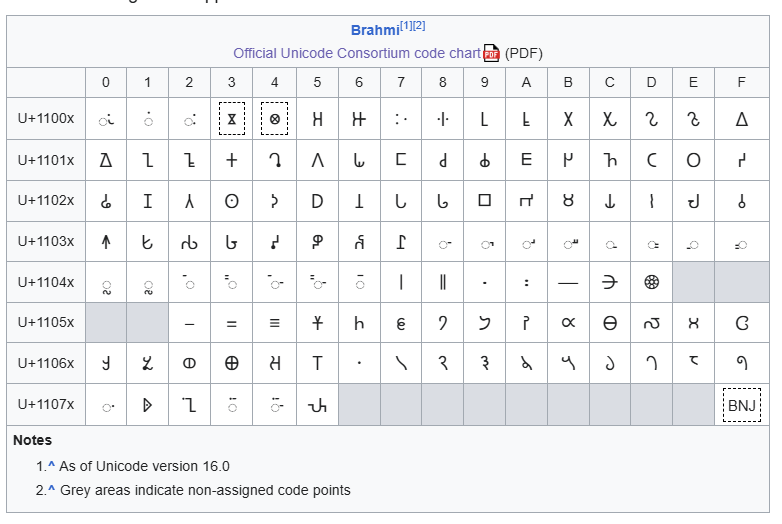The height and width of the screenshot is (524, 782).
Task: Jump back via caret of note 1
Action: tap(51, 466)
